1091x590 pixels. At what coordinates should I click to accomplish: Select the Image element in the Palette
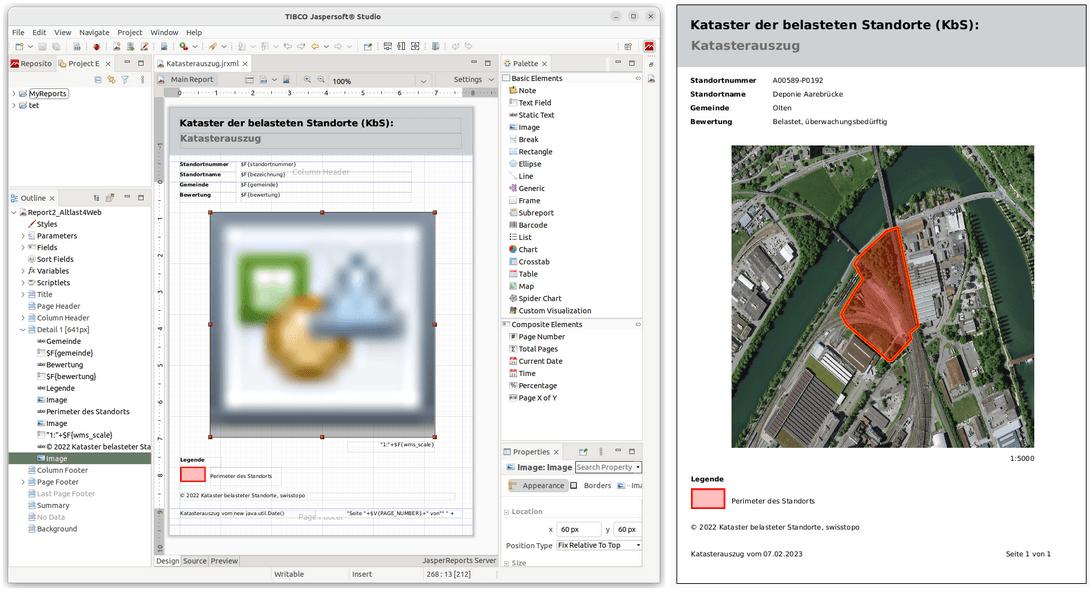point(528,127)
